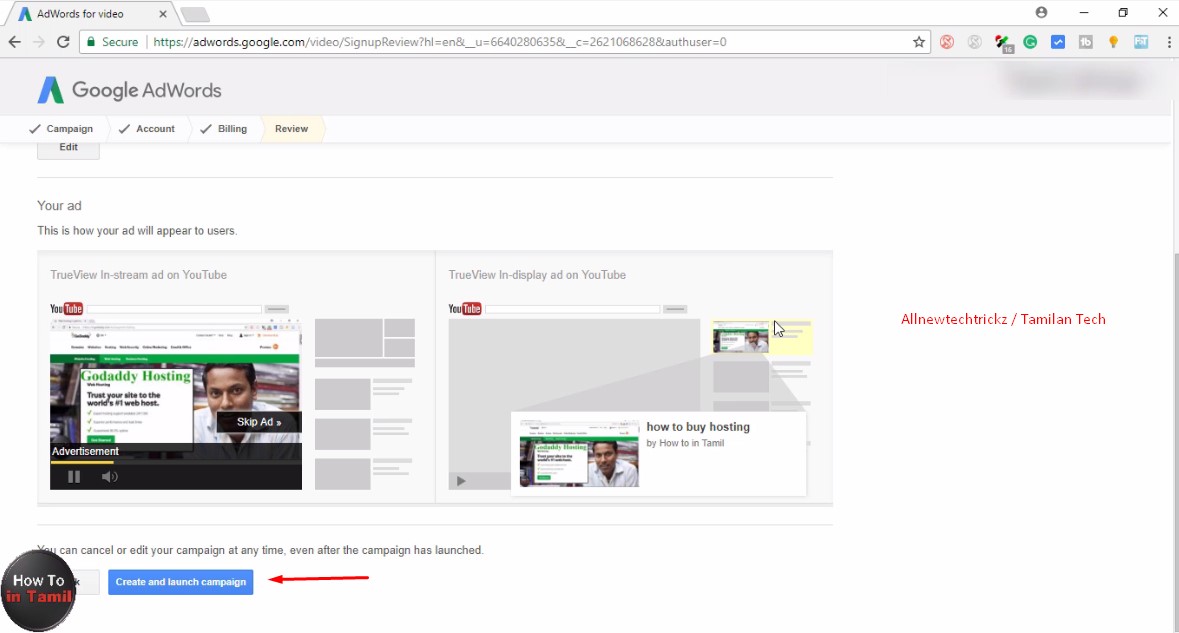Click the in-display preview YouTube logo
The image size is (1179, 633).
[x=465, y=309]
